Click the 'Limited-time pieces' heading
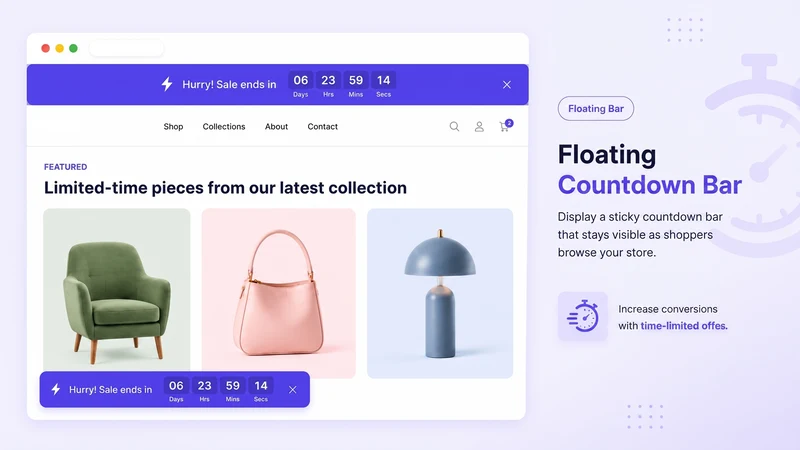800x450 pixels. (225, 188)
